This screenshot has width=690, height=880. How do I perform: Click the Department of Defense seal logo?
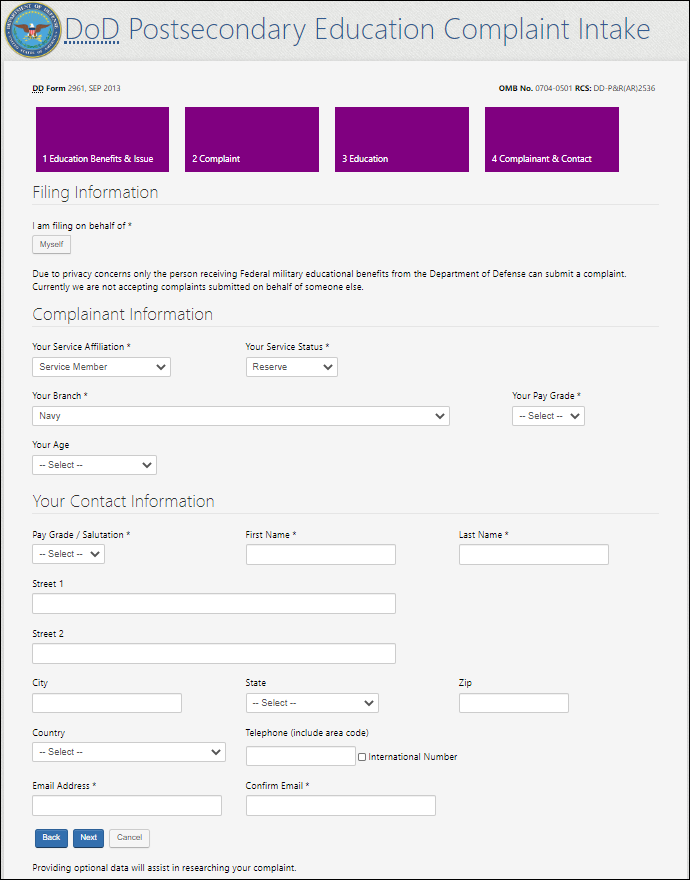coord(33,30)
